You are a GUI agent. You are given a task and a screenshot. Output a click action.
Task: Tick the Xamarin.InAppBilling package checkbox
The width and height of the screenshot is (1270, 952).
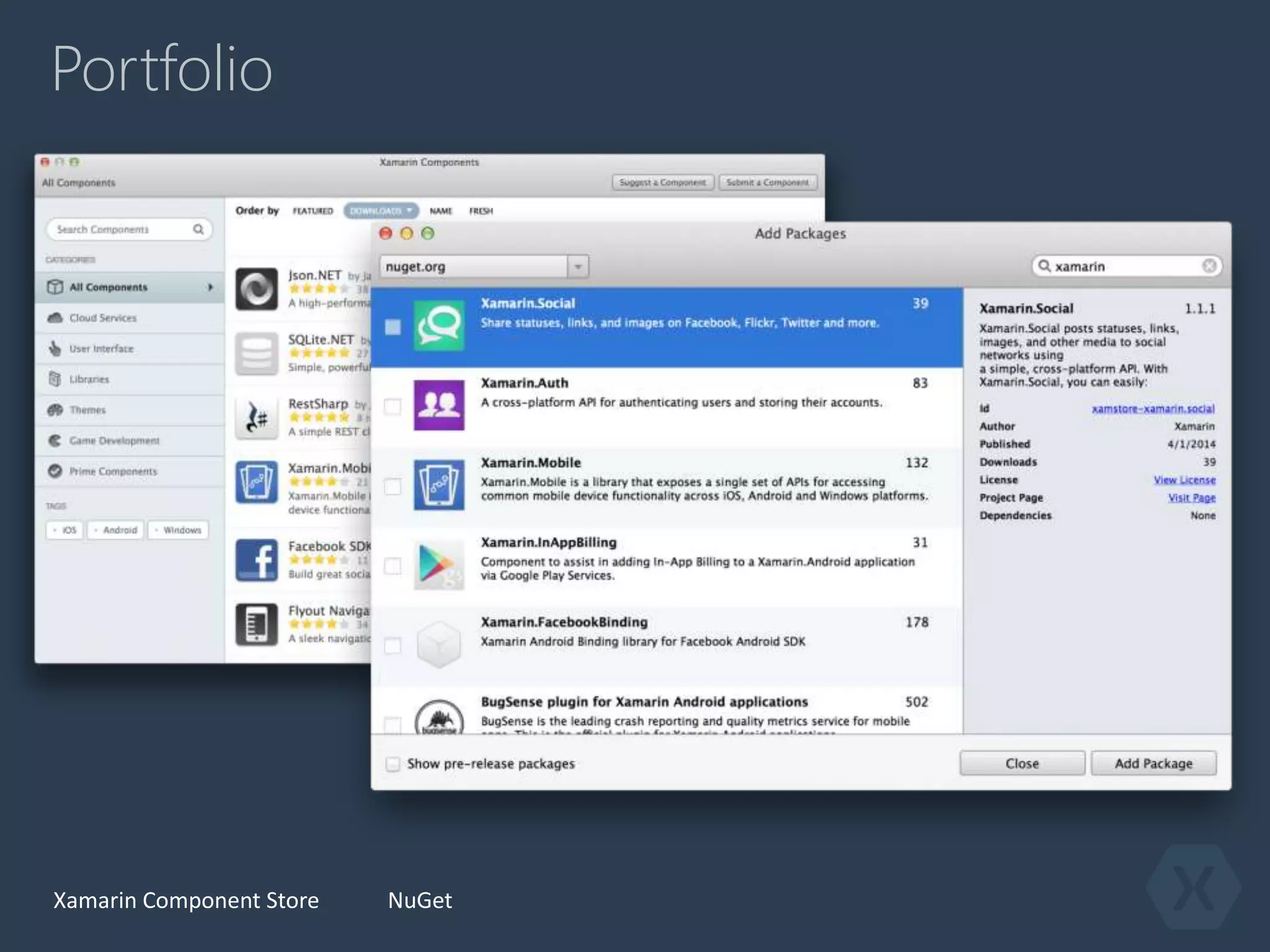[393, 566]
